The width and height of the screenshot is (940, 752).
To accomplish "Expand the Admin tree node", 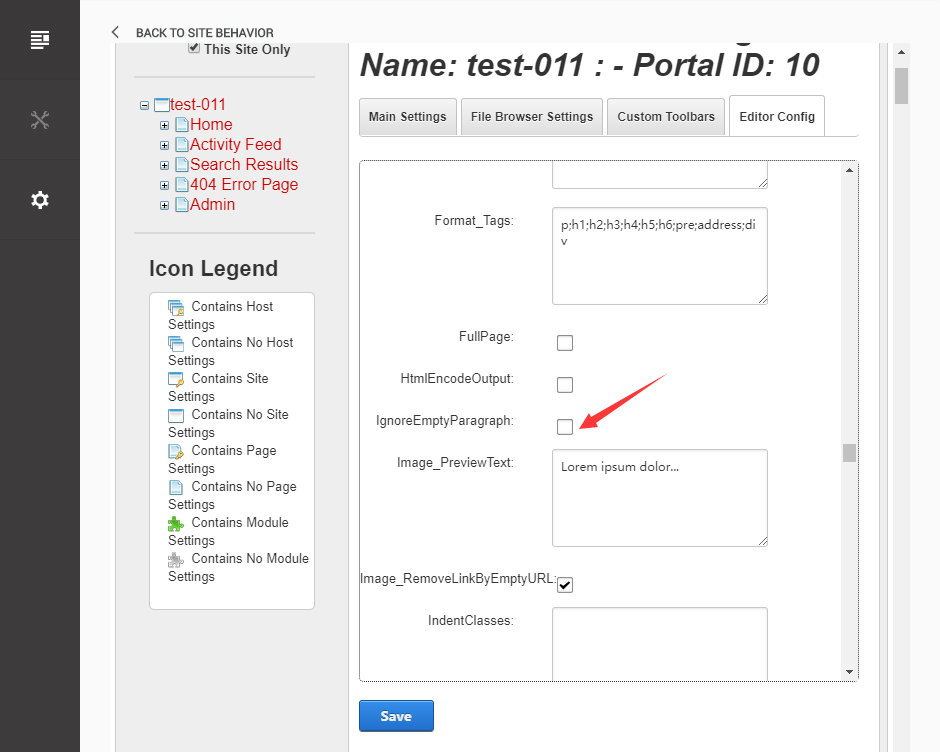I will (165, 205).
